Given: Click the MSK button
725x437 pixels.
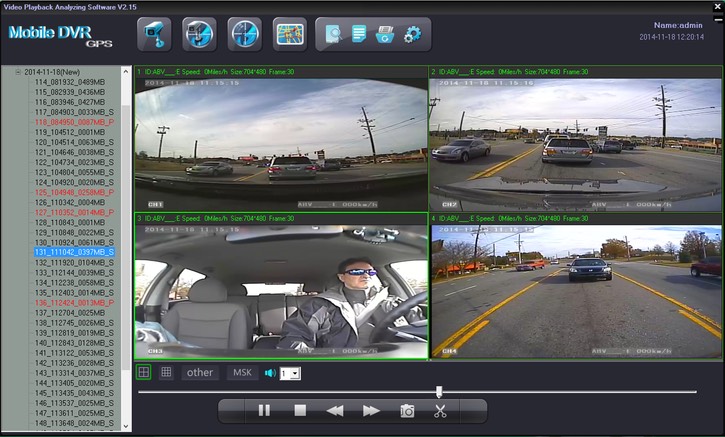Looking at the screenshot, I should click(242, 373).
